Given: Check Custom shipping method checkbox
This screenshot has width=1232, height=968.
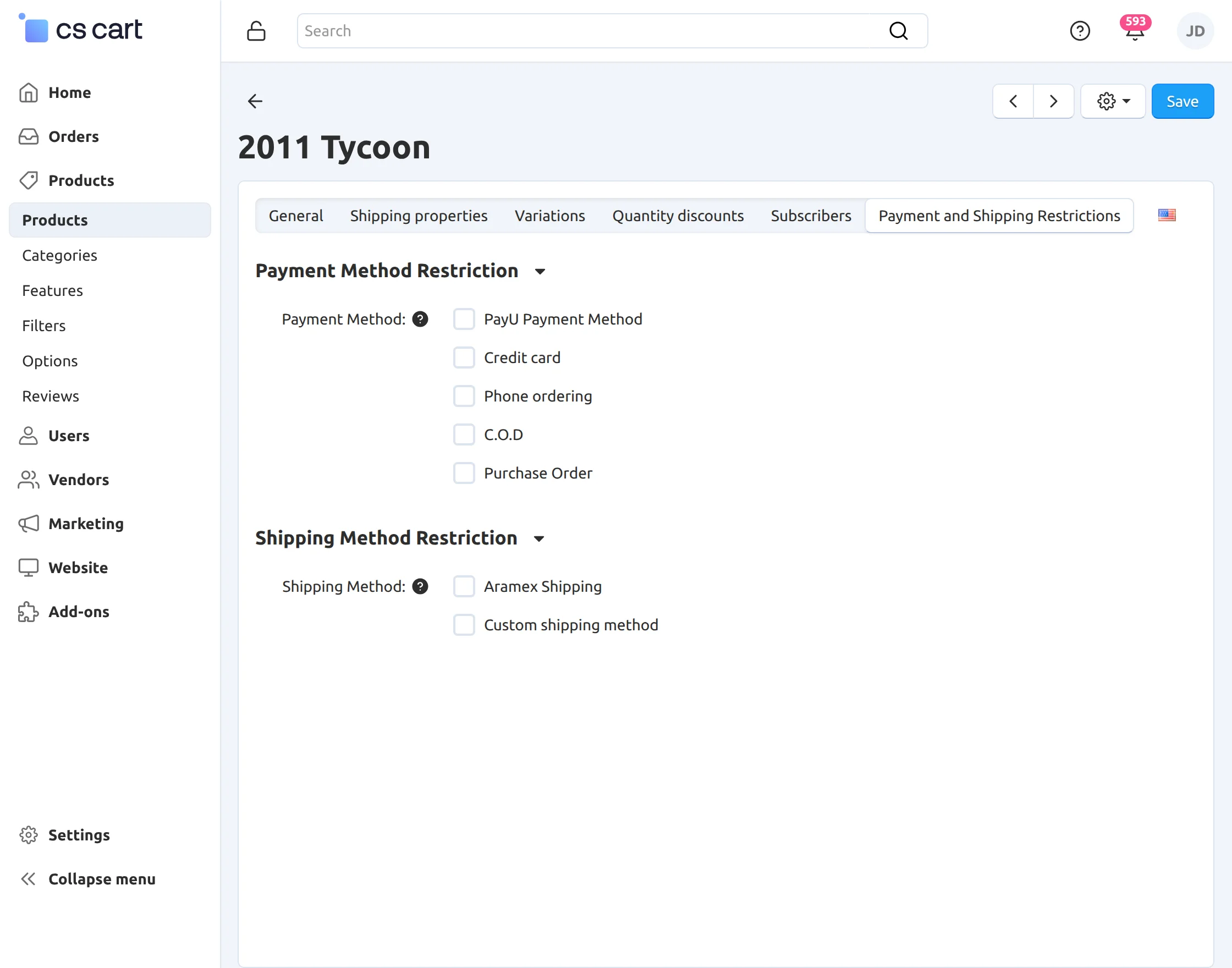Looking at the screenshot, I should (x=464, y=625).
